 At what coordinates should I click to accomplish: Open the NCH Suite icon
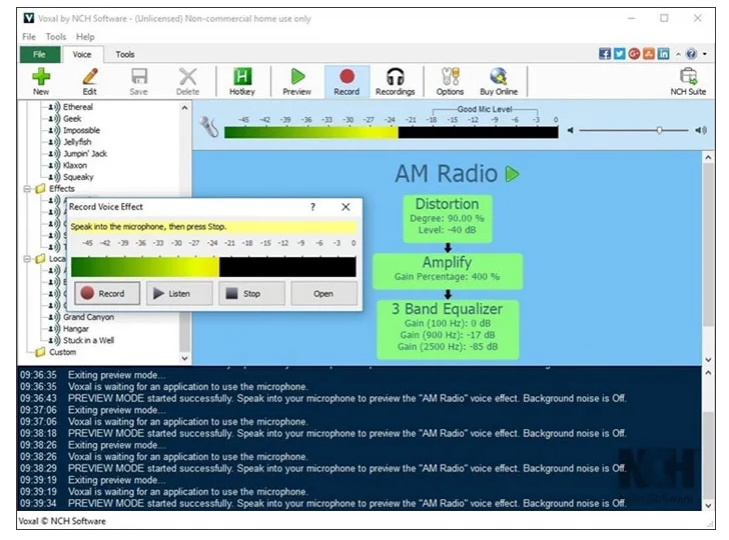[x=688, y=77]
